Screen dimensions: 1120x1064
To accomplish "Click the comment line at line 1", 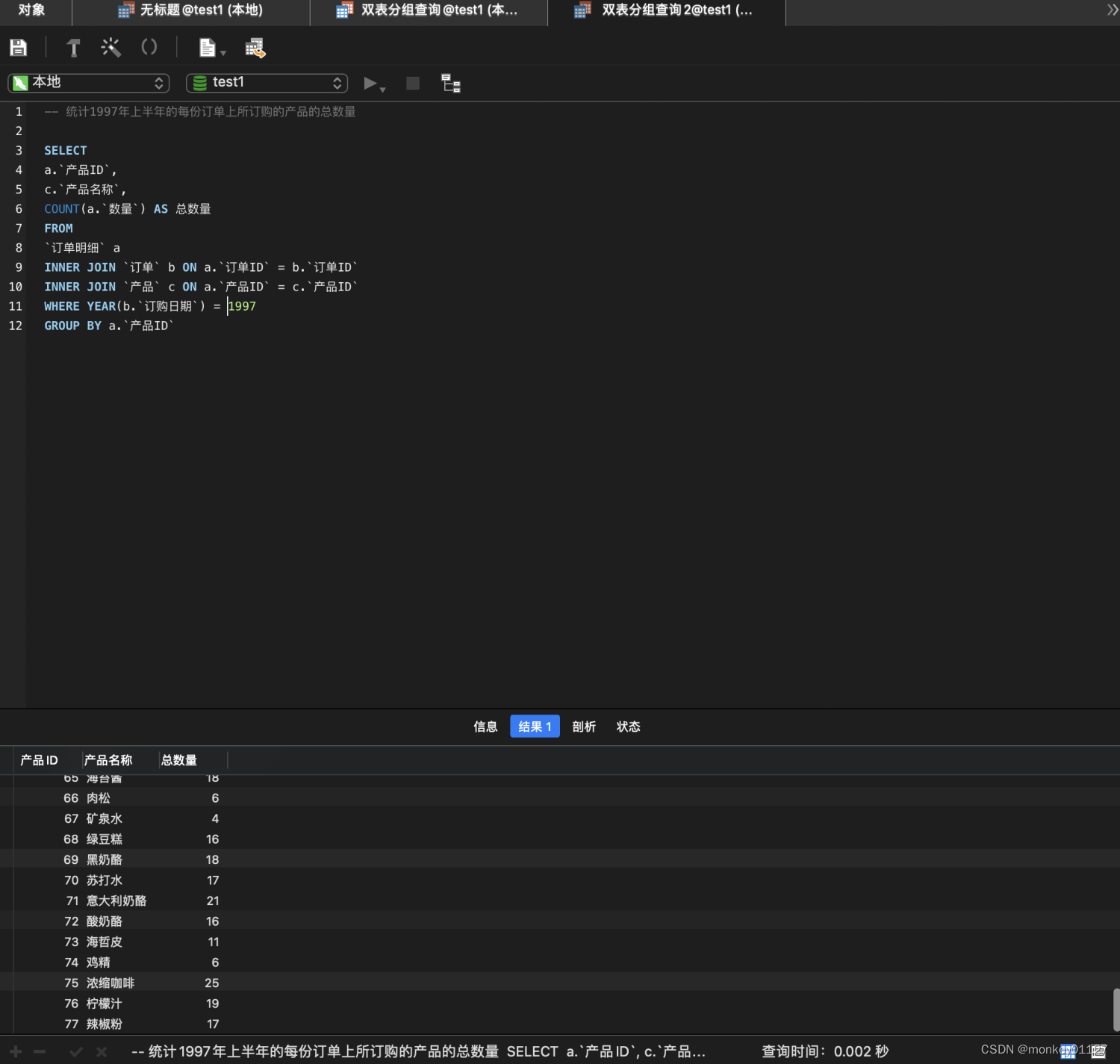I will (x=200, y=112).
